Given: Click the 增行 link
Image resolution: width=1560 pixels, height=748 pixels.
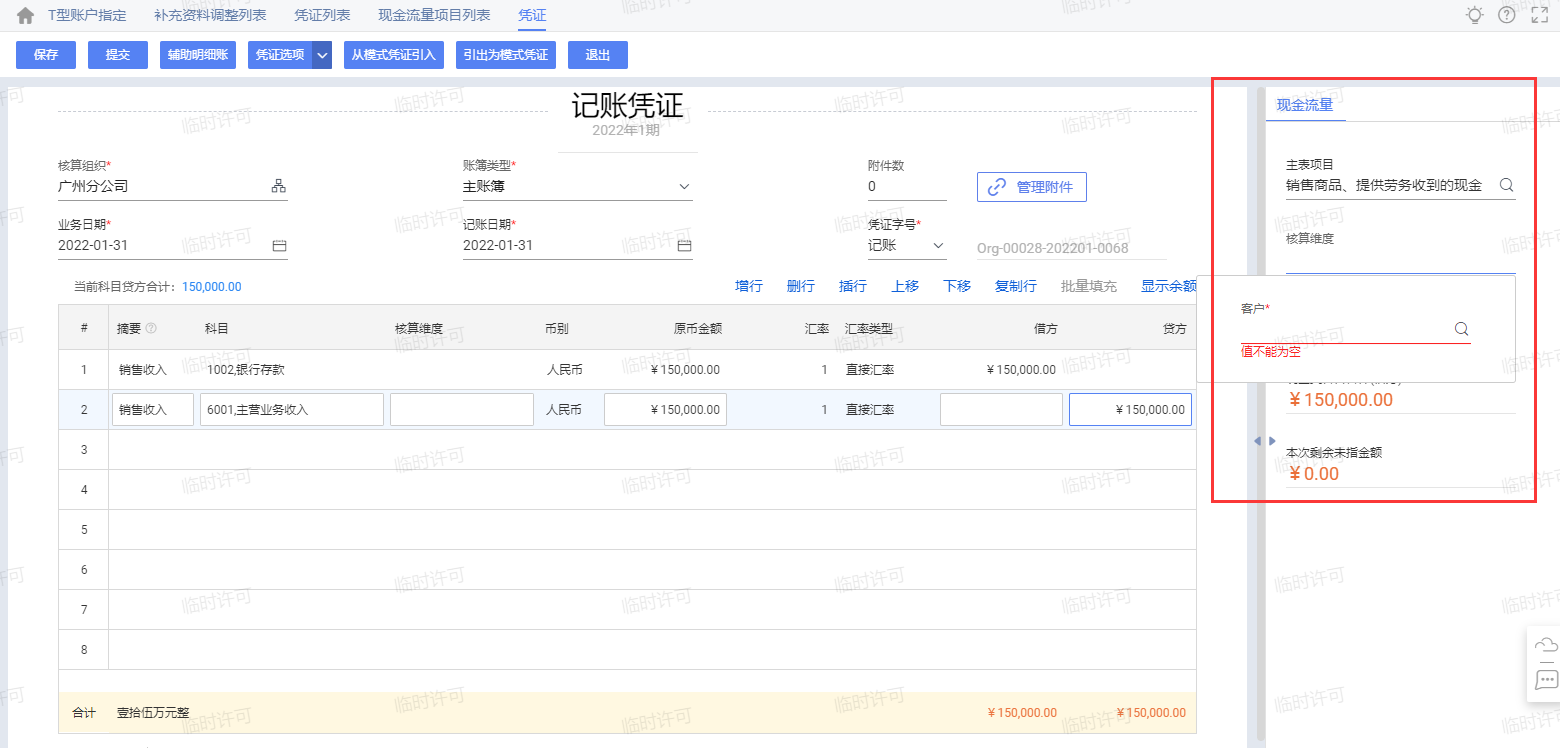Looking at the screenshot, I should 749,286.
